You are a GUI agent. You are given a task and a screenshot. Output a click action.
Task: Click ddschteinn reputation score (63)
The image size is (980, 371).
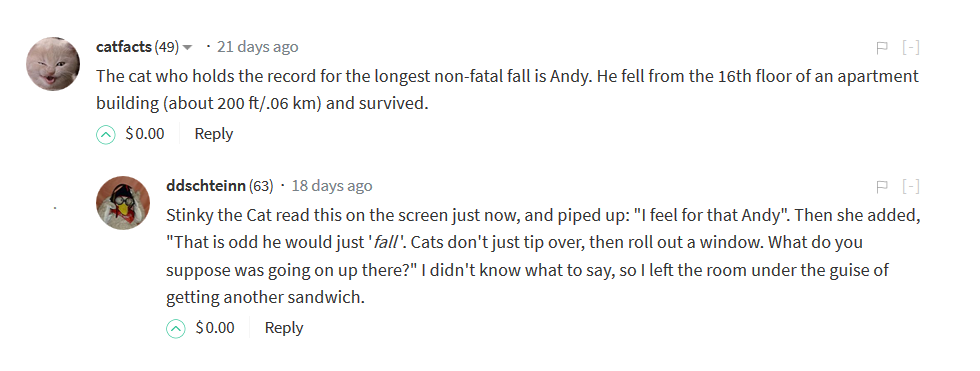tap(261, 186)
